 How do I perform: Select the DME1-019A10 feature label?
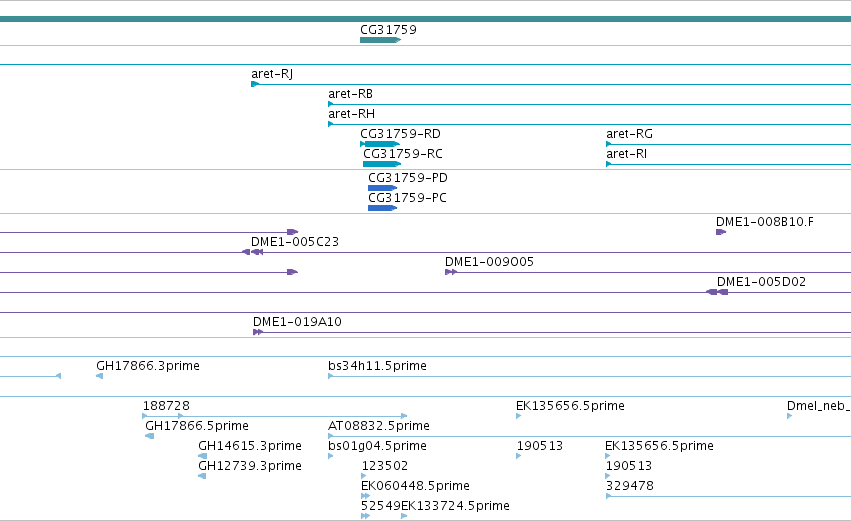tap(297, 322)
